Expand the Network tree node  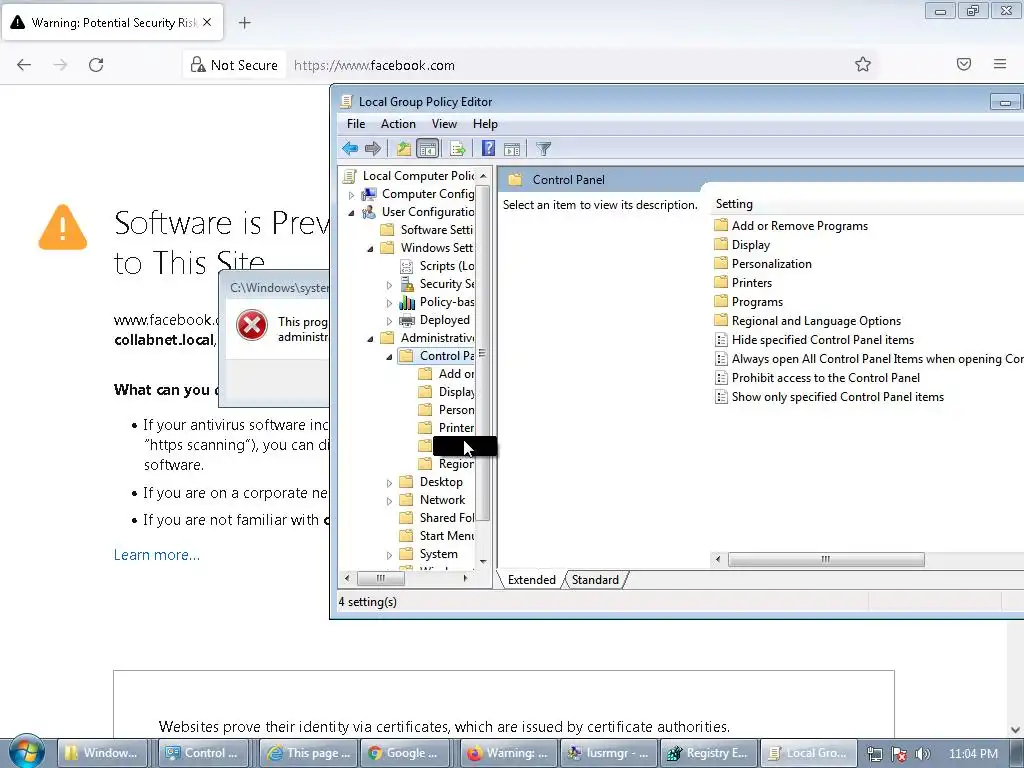tap(389, 501)
